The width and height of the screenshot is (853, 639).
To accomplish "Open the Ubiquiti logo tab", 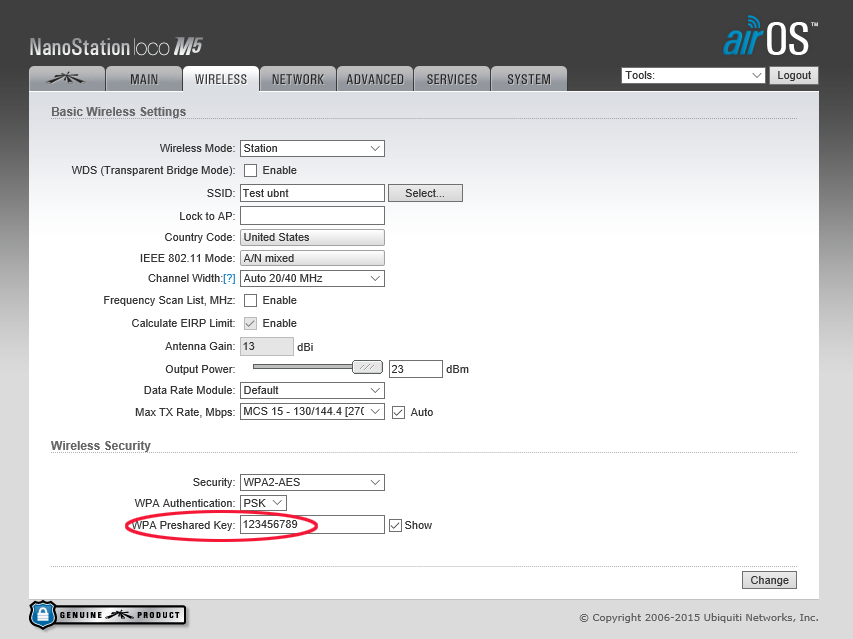I will pyautogui.click(x=67, y=79).
